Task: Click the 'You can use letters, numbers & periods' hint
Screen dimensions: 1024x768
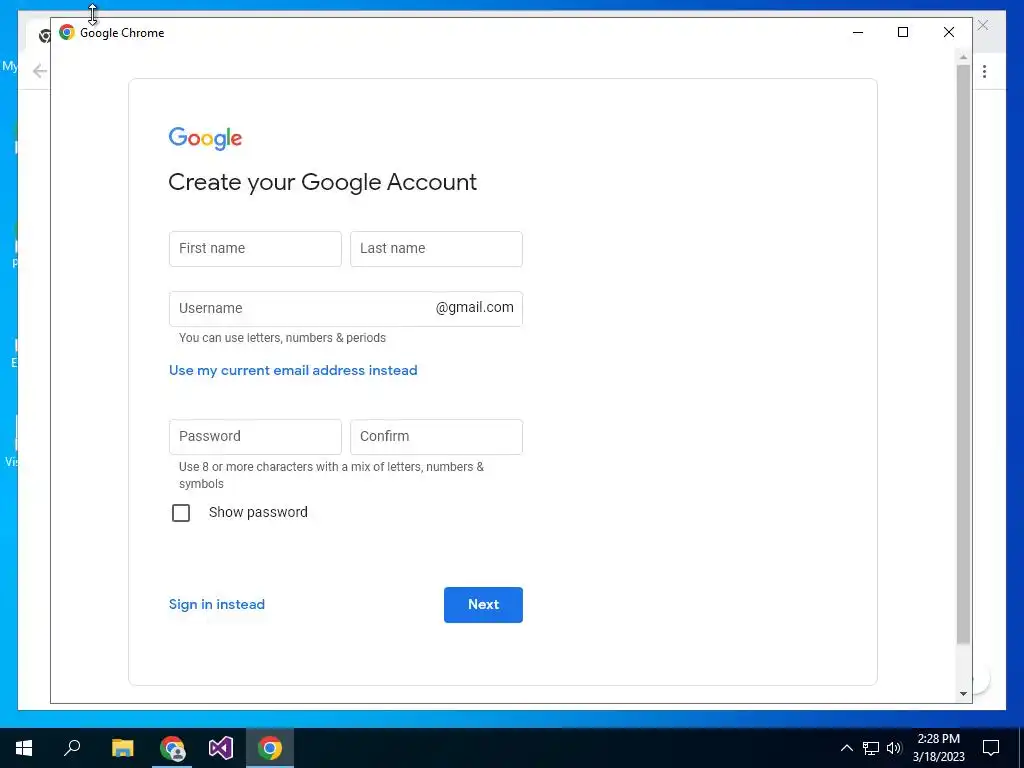Action: (x=282, y=338)
